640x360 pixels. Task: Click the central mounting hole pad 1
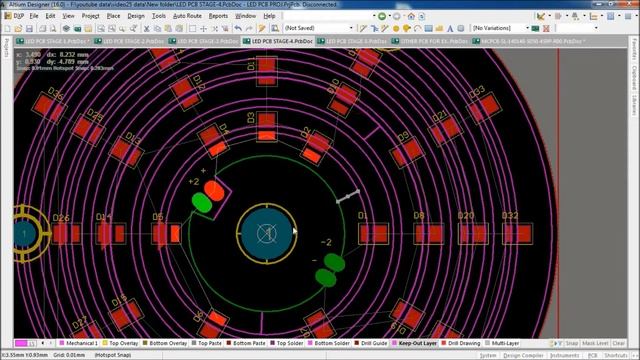click(x=267, y=234)
